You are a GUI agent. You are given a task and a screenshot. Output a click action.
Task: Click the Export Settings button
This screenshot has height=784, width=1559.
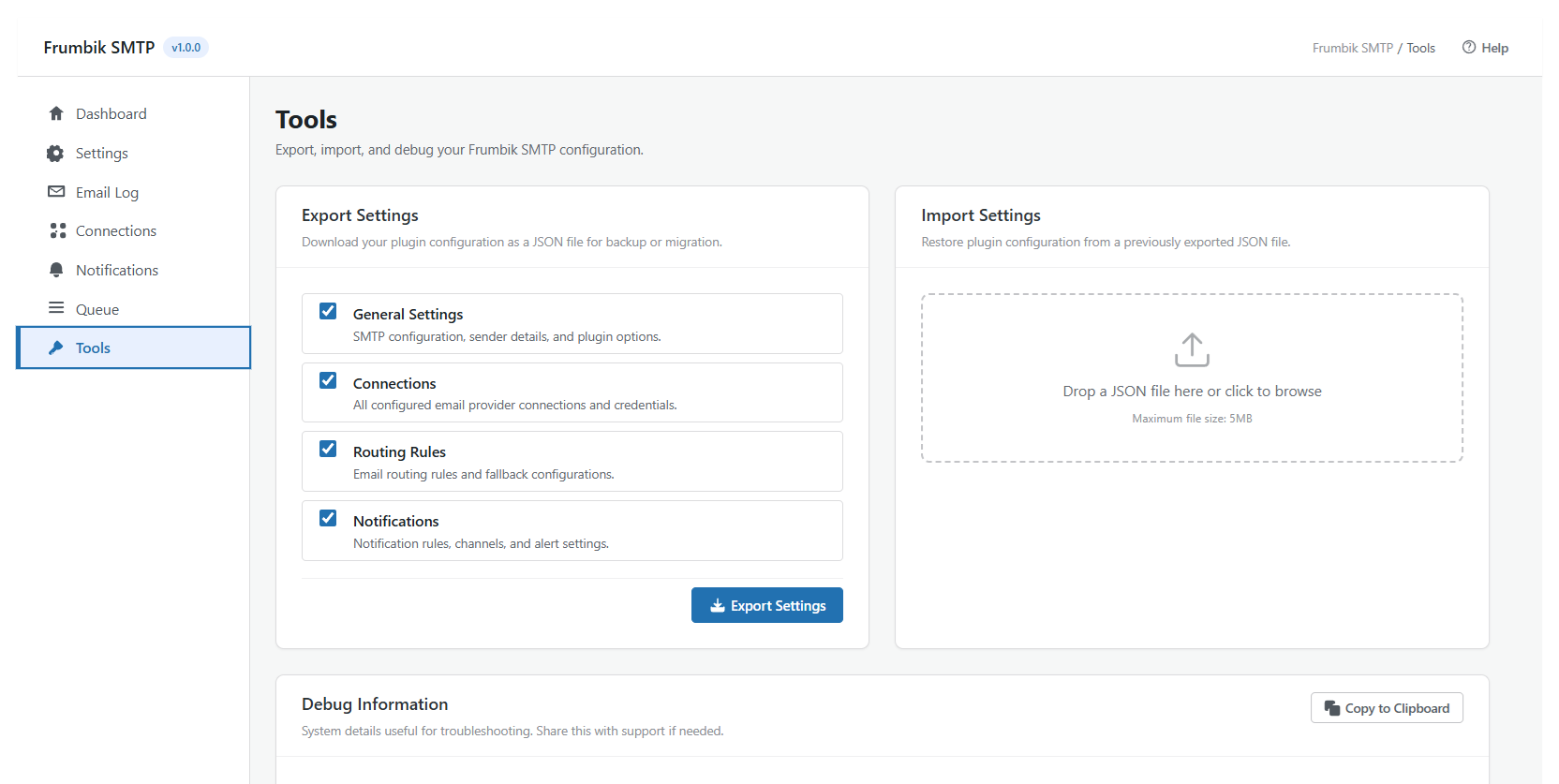767,605
